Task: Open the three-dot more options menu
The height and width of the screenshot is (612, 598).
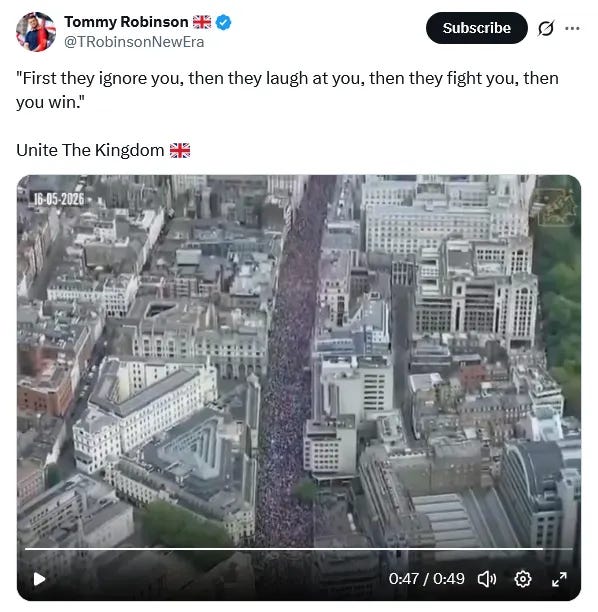Action: [x=572, y=28]
